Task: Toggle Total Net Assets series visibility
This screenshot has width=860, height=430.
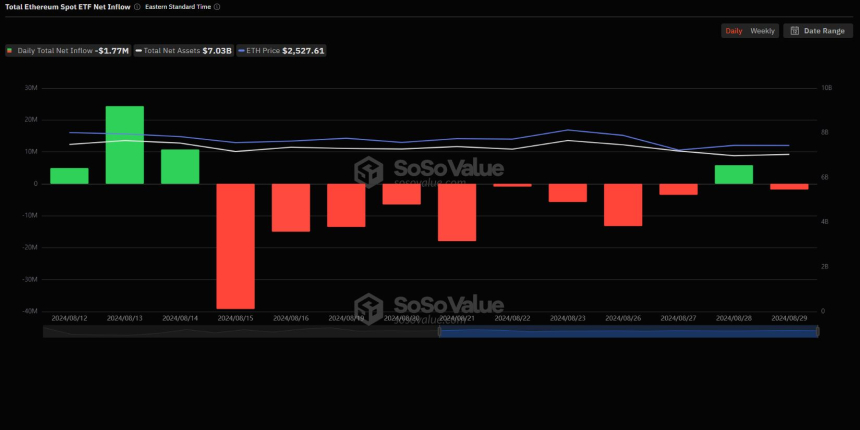Action: (x=184, y=51)
